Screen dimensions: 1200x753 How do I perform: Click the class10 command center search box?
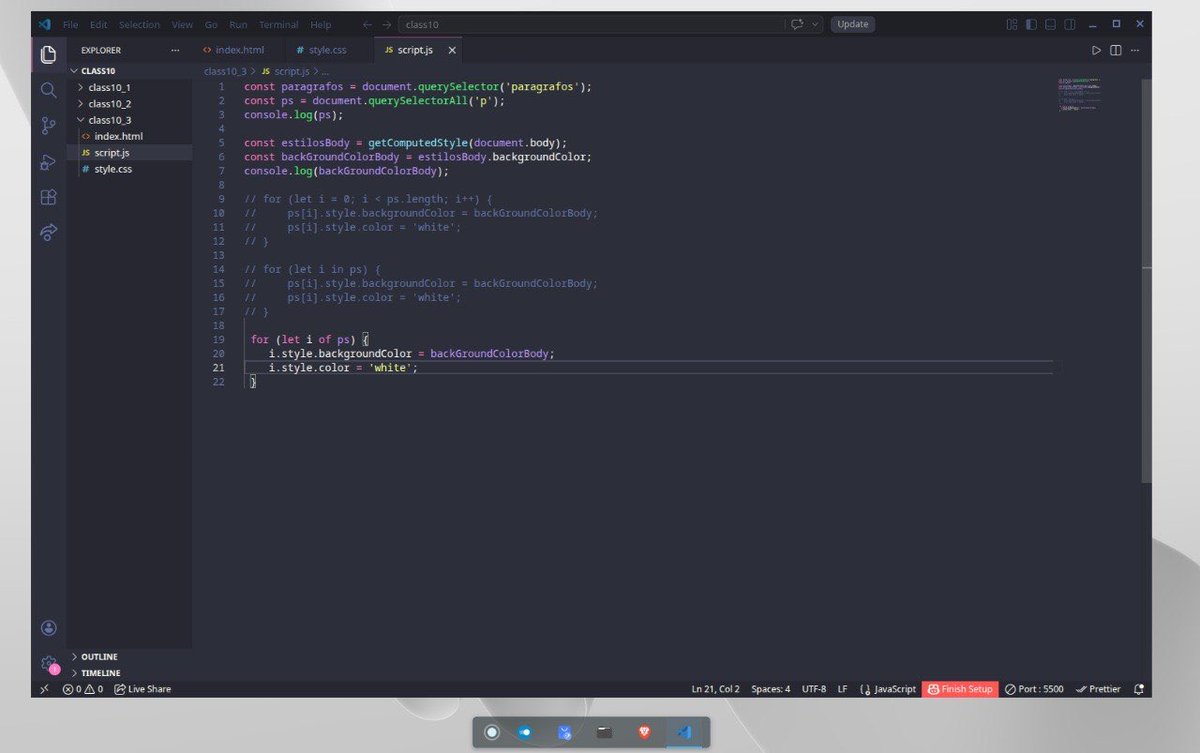(x=589, y=24)
